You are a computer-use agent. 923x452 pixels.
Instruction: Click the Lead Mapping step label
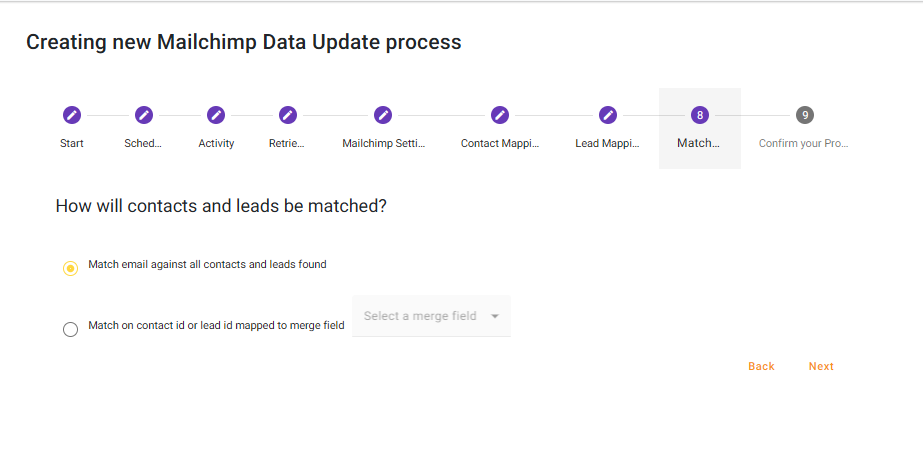pyautogui.click(x=607, y=144)
